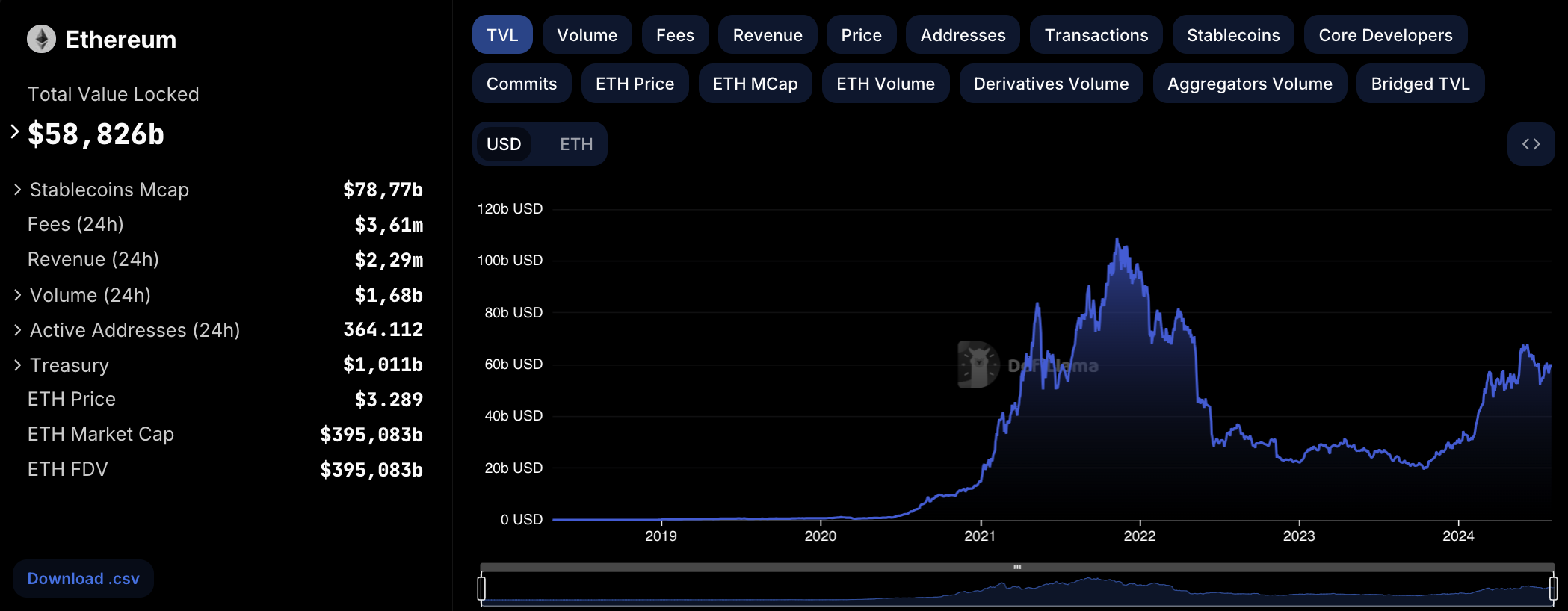Toggle the Volume chart metric

pos(587,35)
